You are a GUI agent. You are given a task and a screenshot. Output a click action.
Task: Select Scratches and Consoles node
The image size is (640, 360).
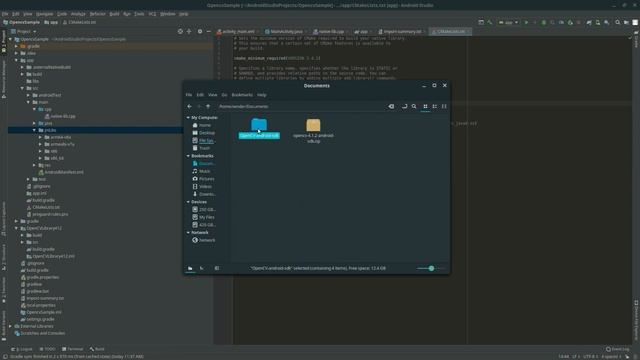coord(40,333)
